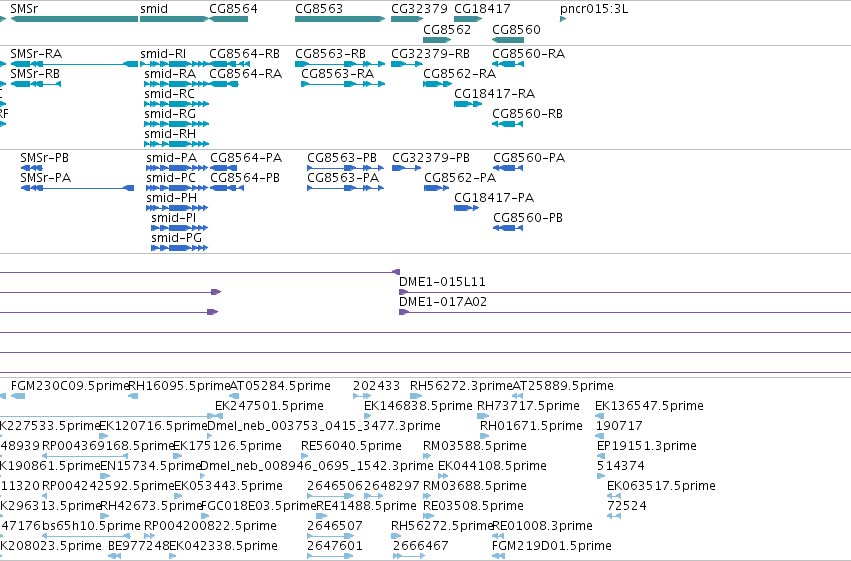
Task: Open the pncr015:3L gene label
Action: tap(594, 9)
